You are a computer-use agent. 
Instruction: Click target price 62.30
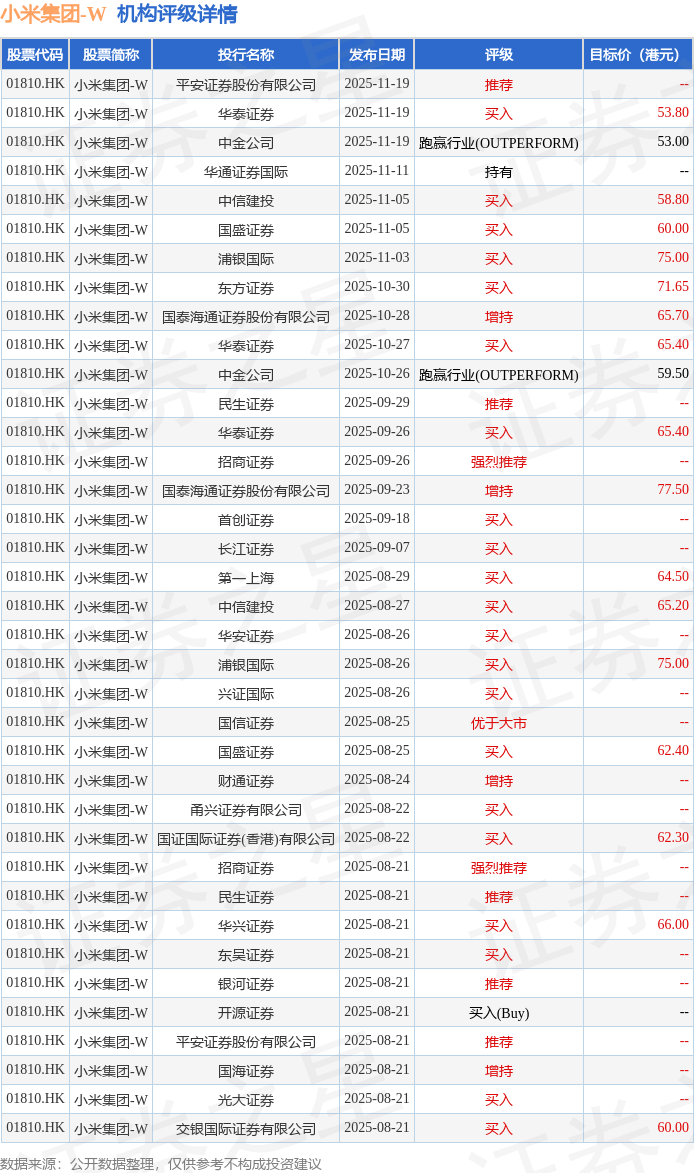tap(672, 839)
